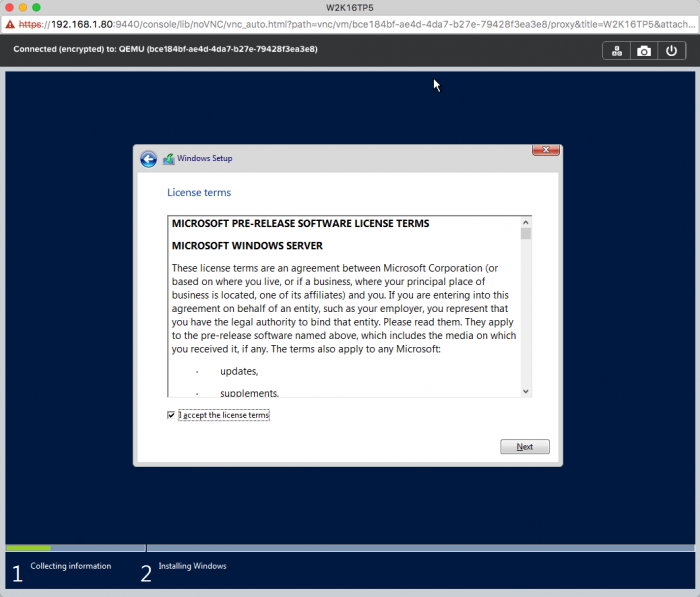Click the 'Connected (encrypted) to: QEMU' status
This screenshot has width=700, height=597.
tap(165, 49)
